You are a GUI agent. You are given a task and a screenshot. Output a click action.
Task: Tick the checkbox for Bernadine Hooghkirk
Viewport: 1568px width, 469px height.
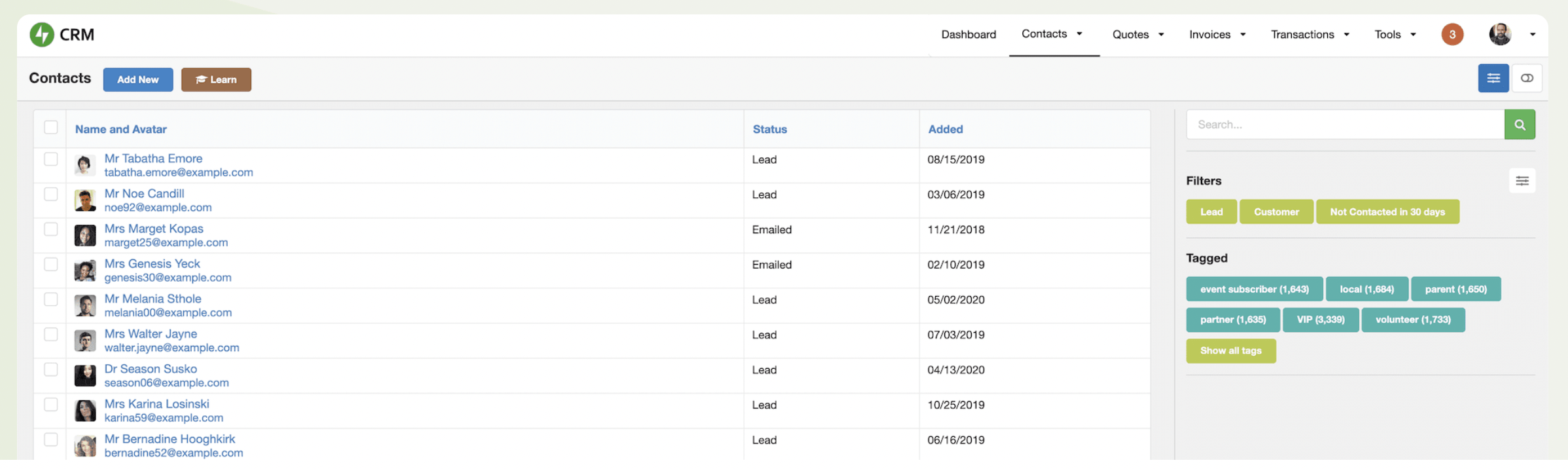coord(50,440)
